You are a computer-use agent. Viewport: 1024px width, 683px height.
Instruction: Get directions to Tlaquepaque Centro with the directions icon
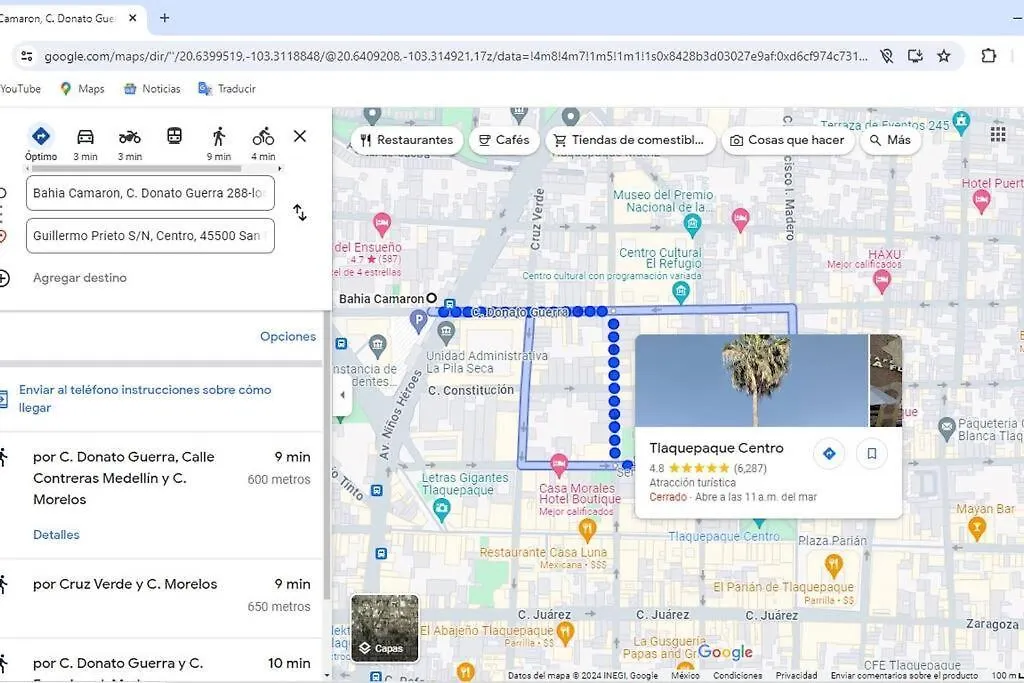(829, 453)
